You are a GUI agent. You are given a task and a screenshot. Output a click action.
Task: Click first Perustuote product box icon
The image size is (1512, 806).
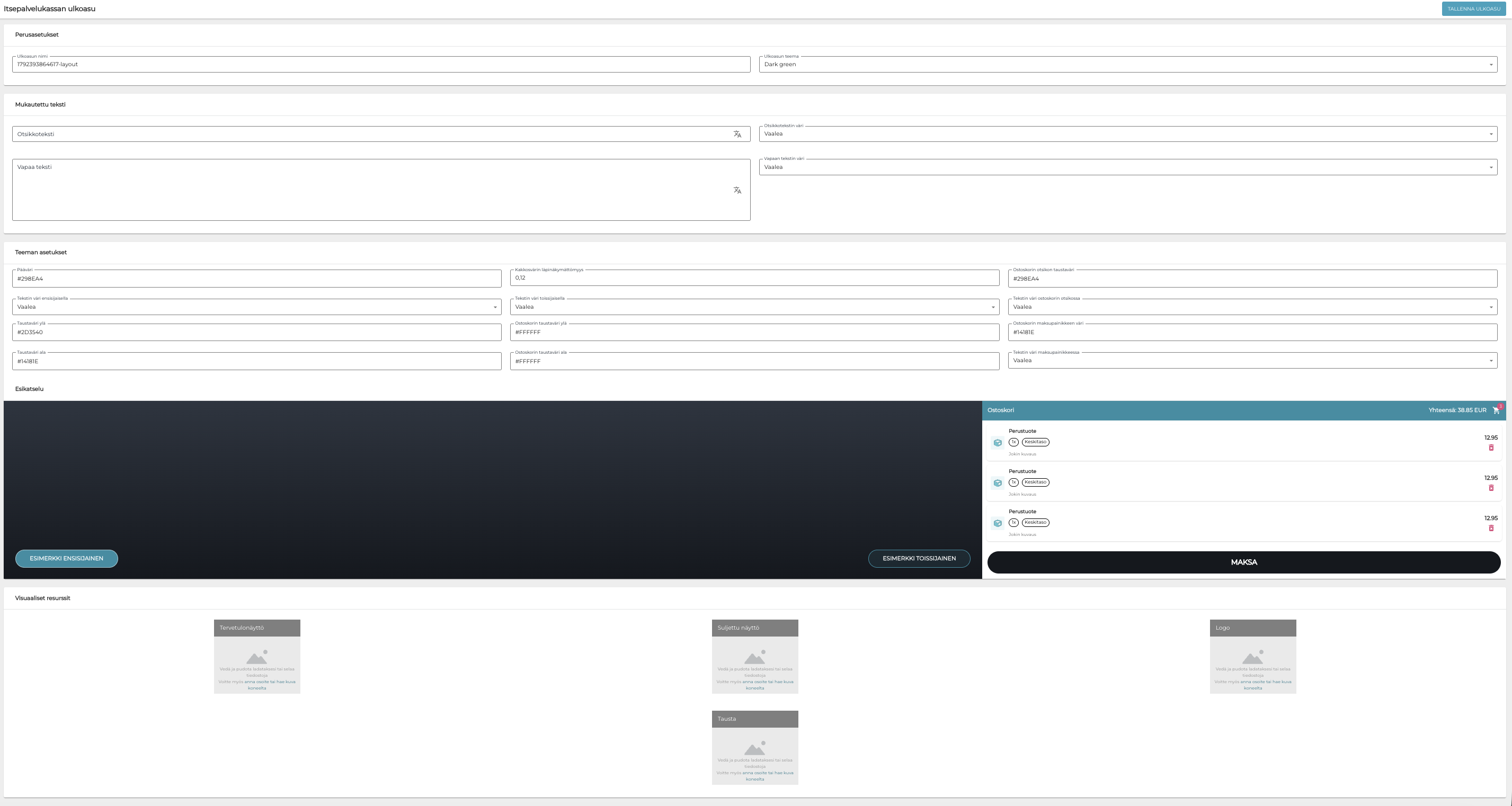pos(997,443)
